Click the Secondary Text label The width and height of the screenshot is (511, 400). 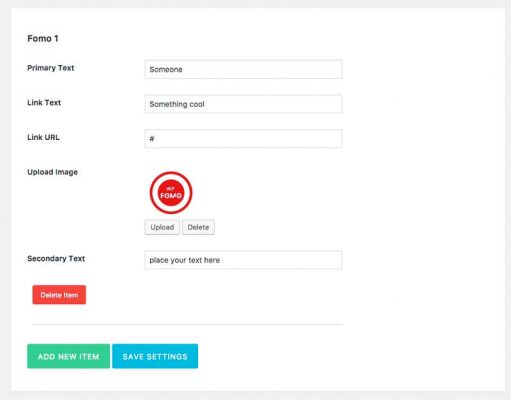click(56, 259)
